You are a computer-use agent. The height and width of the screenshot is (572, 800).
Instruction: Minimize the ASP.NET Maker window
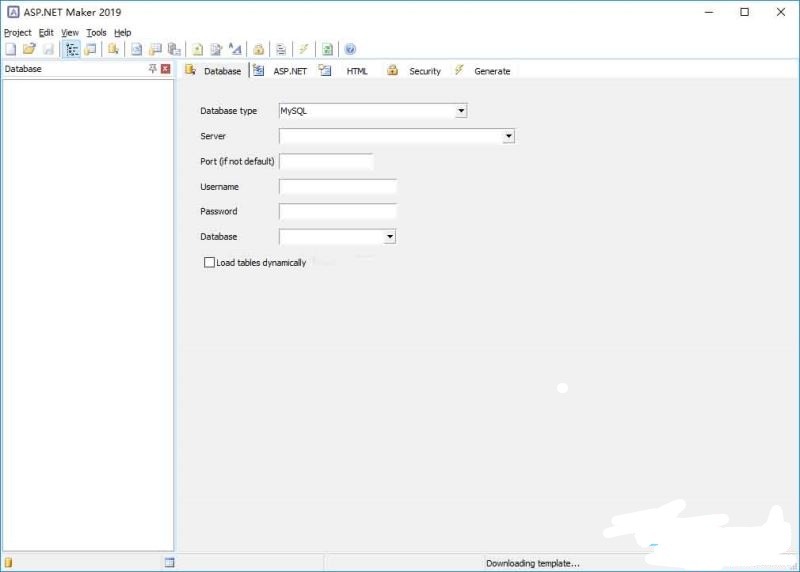tap(709, 12)
